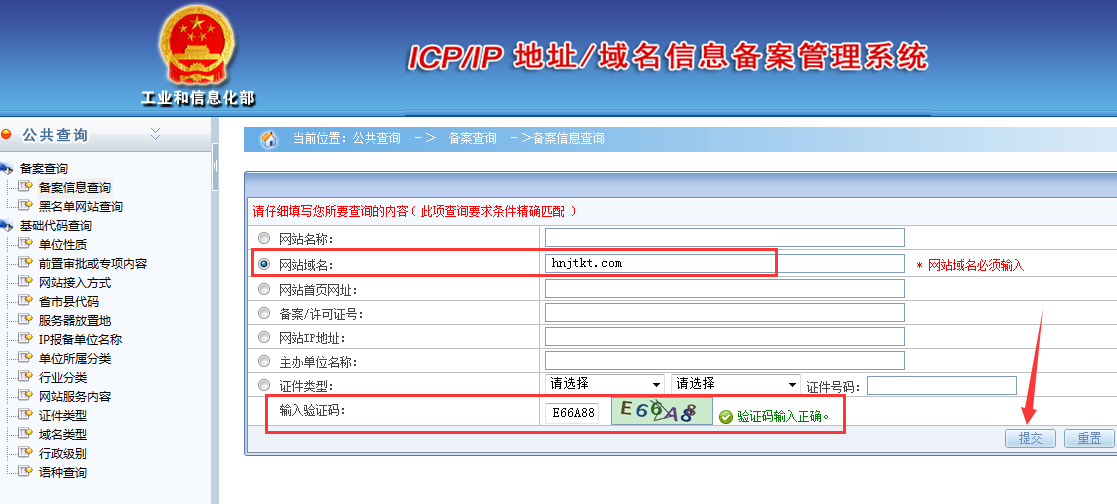Select the 网站首页网址 radio button
The image size is (1117, 504).
(264, 289)
